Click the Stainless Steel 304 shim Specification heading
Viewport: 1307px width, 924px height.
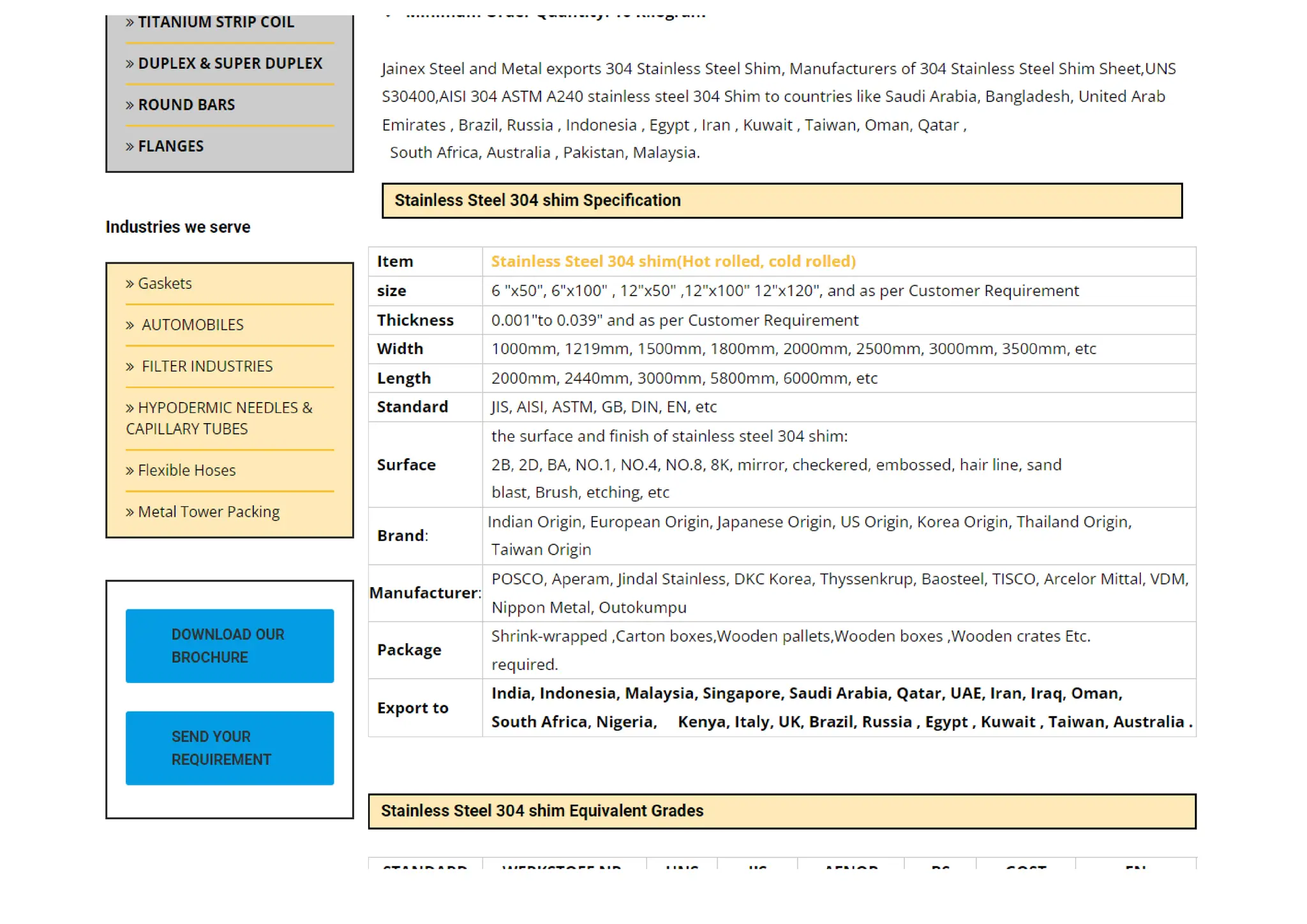pyautogui.click(x=537, y=200)
